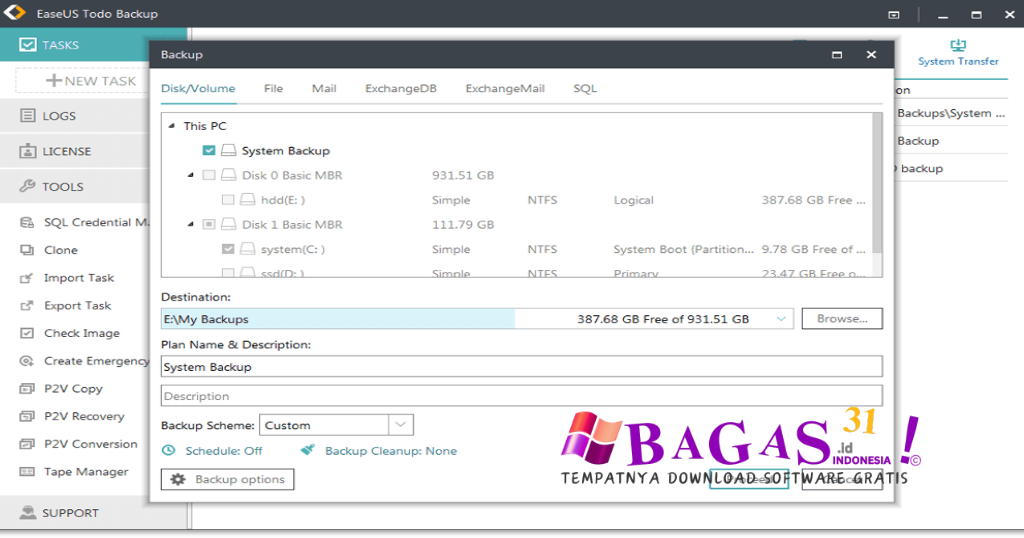Screen dimensions: 1024x538
Task: Click SQL Credential Manager icon
Action: click(27, 223)
